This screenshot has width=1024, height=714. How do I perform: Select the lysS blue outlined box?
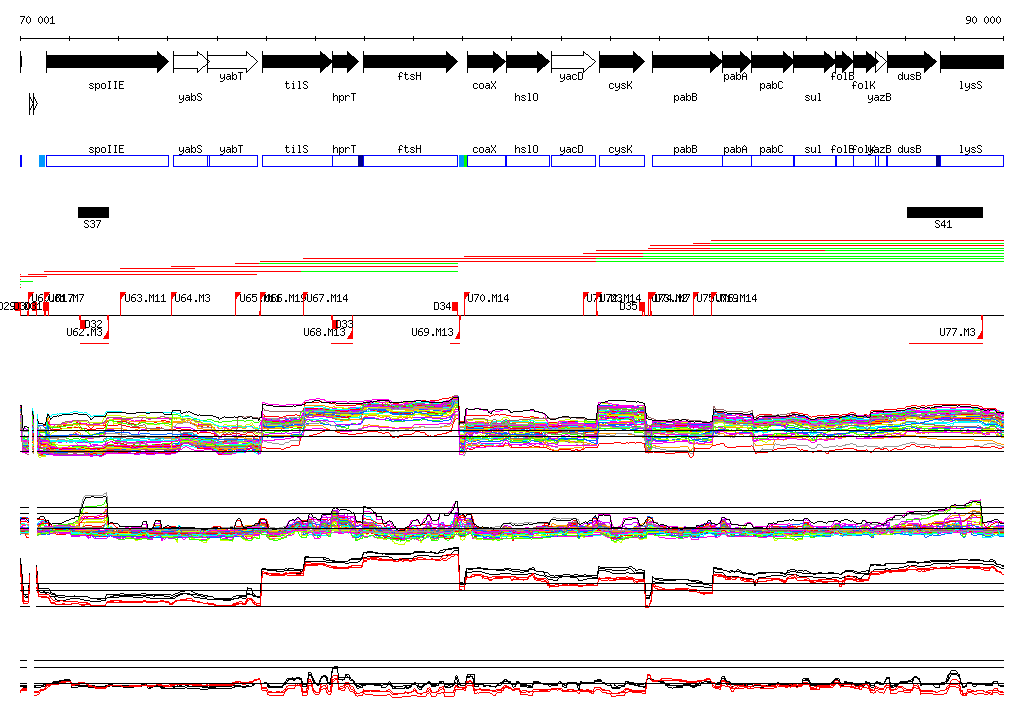[972, 161]
